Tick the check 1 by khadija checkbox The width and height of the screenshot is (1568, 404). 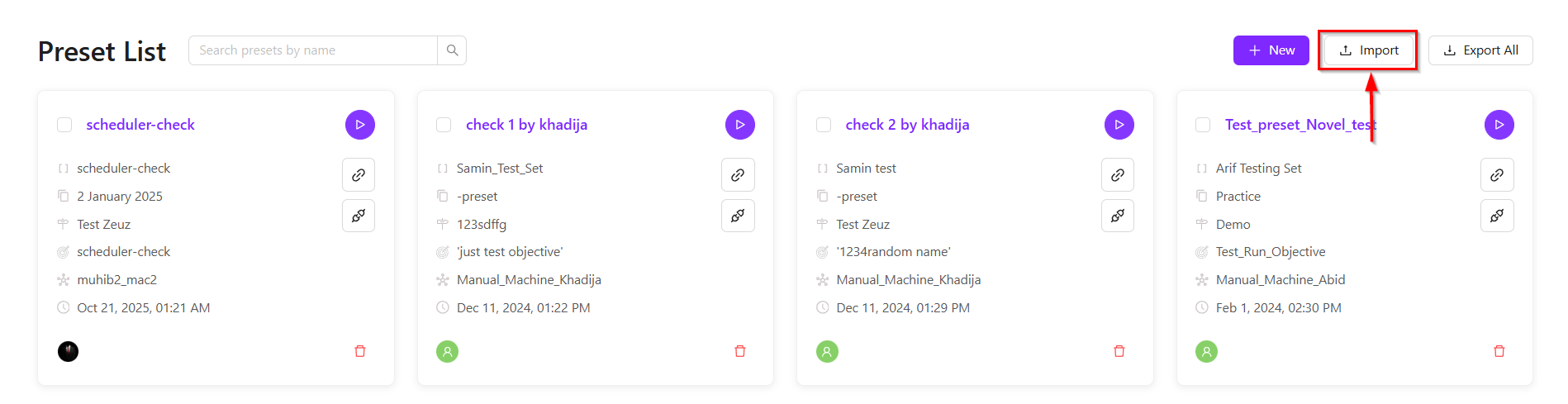tap(444, 125)
